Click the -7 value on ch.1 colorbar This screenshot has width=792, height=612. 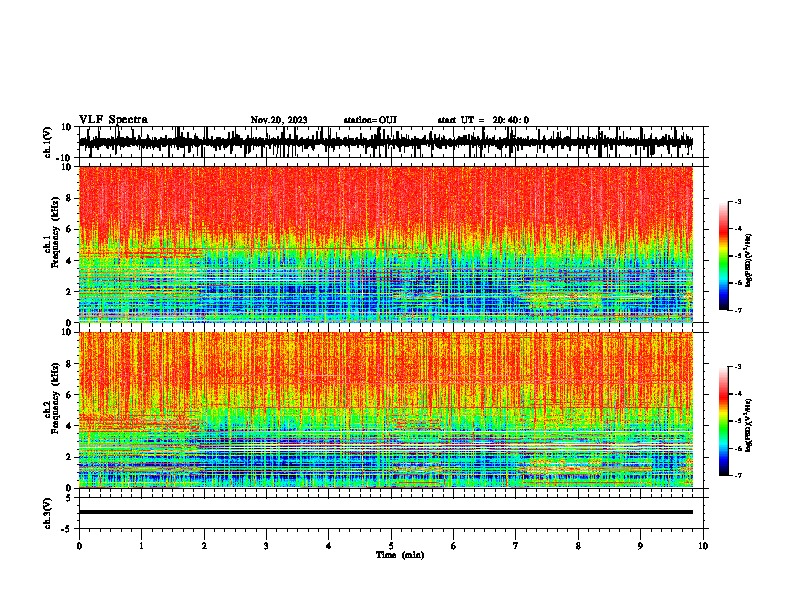point(737,311)
